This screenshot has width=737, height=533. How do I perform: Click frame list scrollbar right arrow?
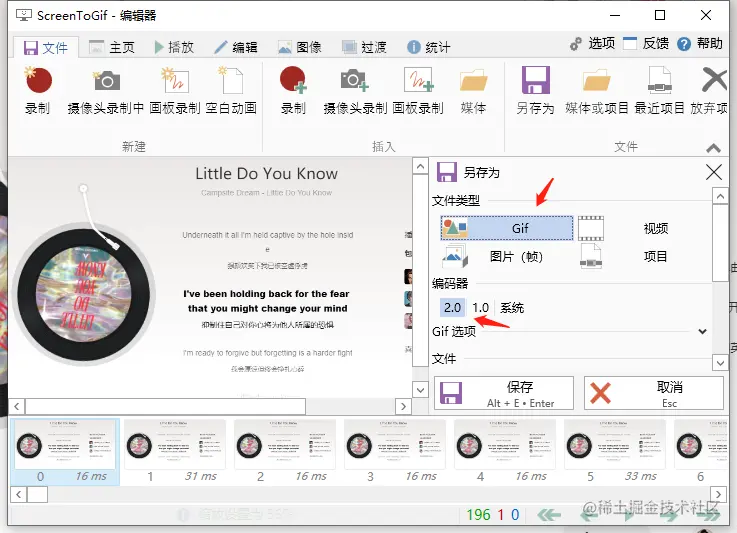tap(718, 494)
